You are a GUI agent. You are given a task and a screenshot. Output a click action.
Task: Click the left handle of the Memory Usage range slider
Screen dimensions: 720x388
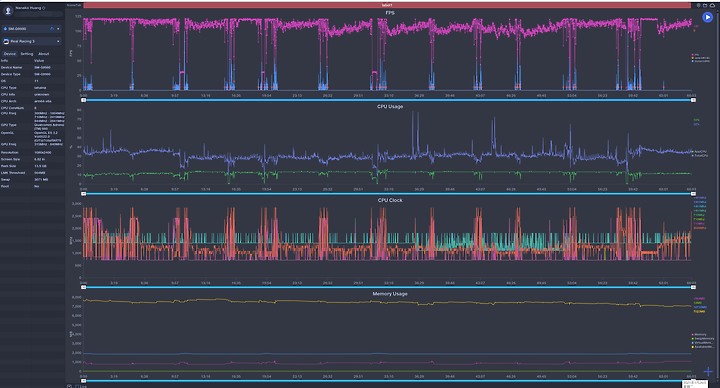[x=84, y=381]
